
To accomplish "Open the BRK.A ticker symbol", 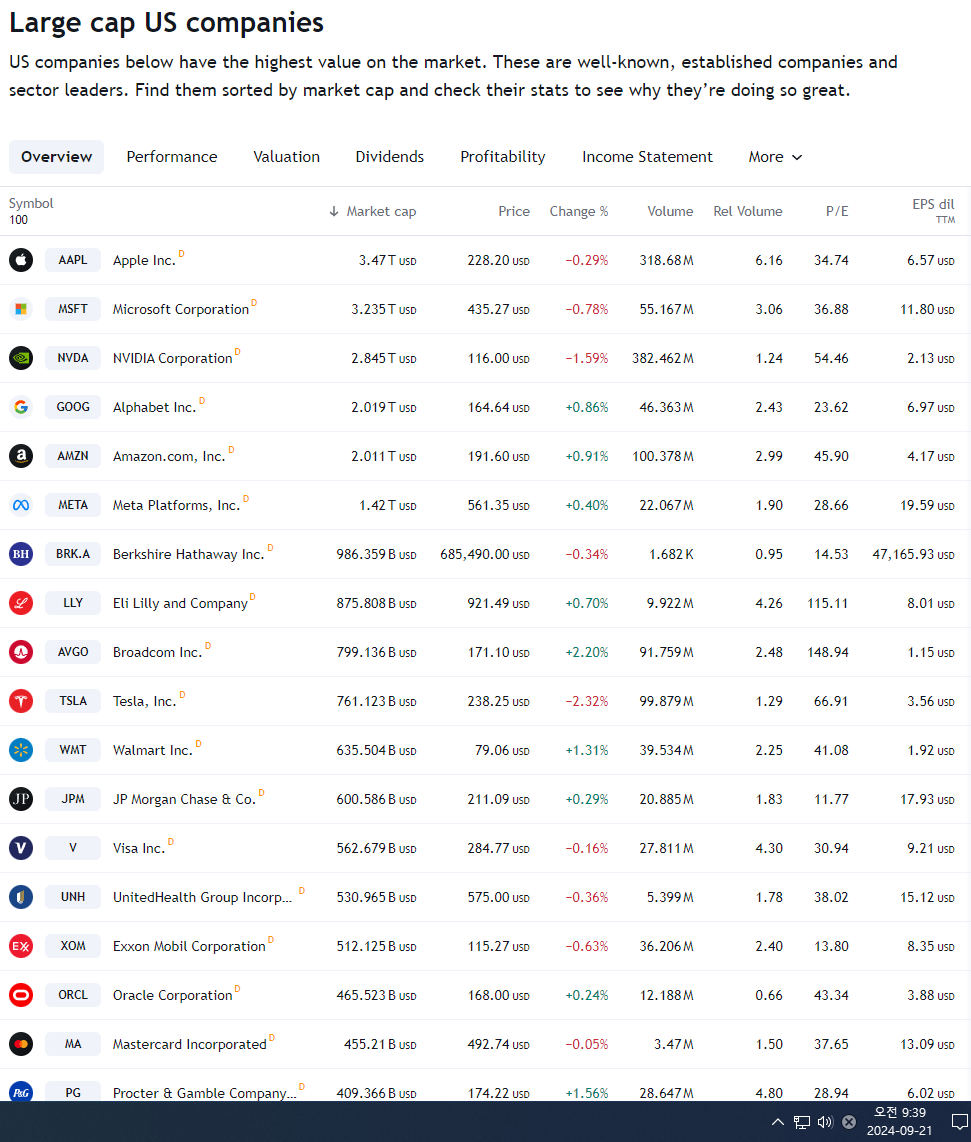I will pyautogui.click(x=73, y=554).
